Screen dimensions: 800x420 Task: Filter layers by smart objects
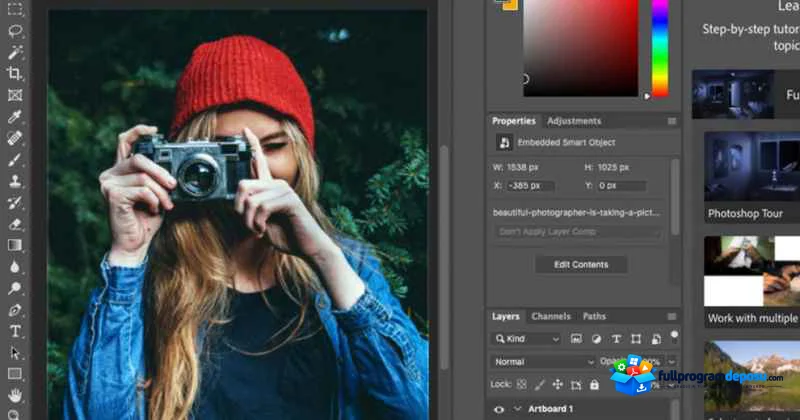tap(657, 339)
